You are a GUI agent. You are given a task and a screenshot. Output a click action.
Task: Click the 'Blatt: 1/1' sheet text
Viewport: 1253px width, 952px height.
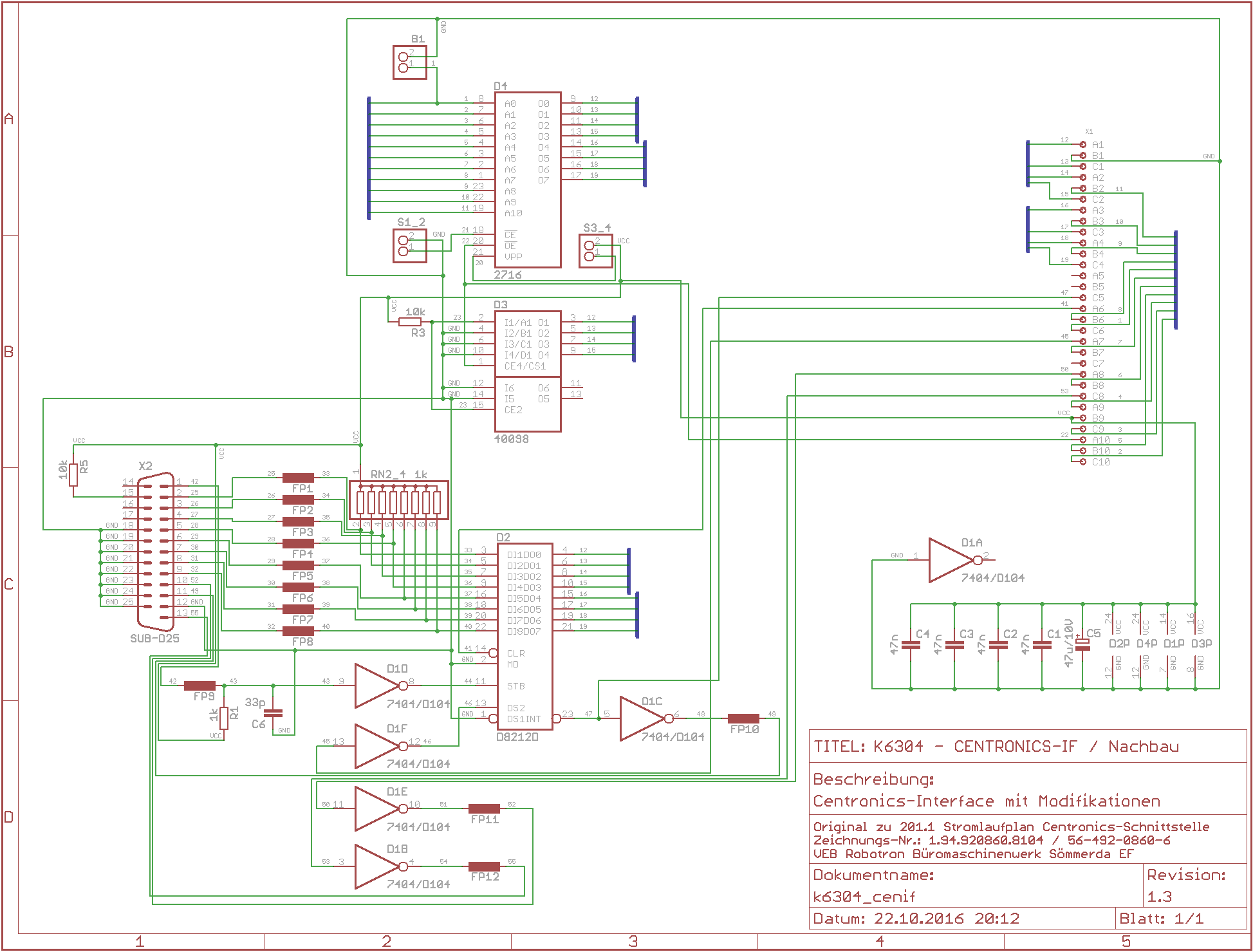coord(1162,919)
